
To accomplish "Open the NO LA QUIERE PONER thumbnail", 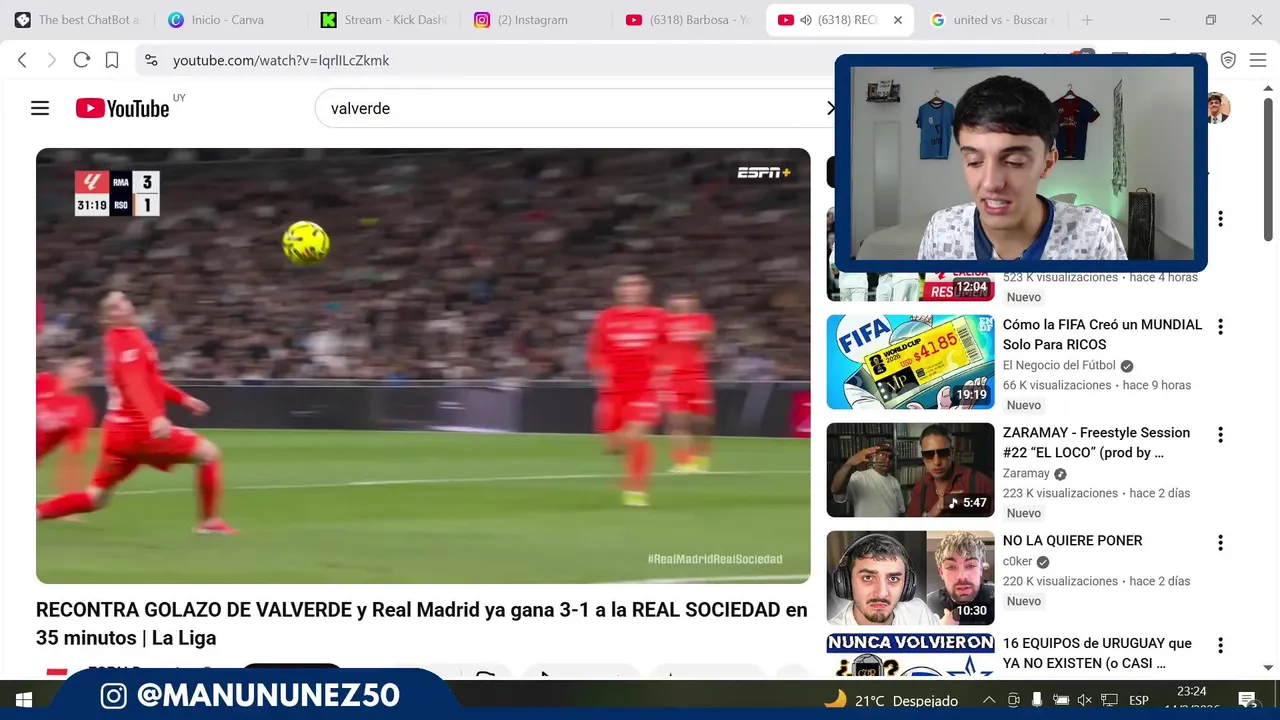I will [x=910, y=578].
